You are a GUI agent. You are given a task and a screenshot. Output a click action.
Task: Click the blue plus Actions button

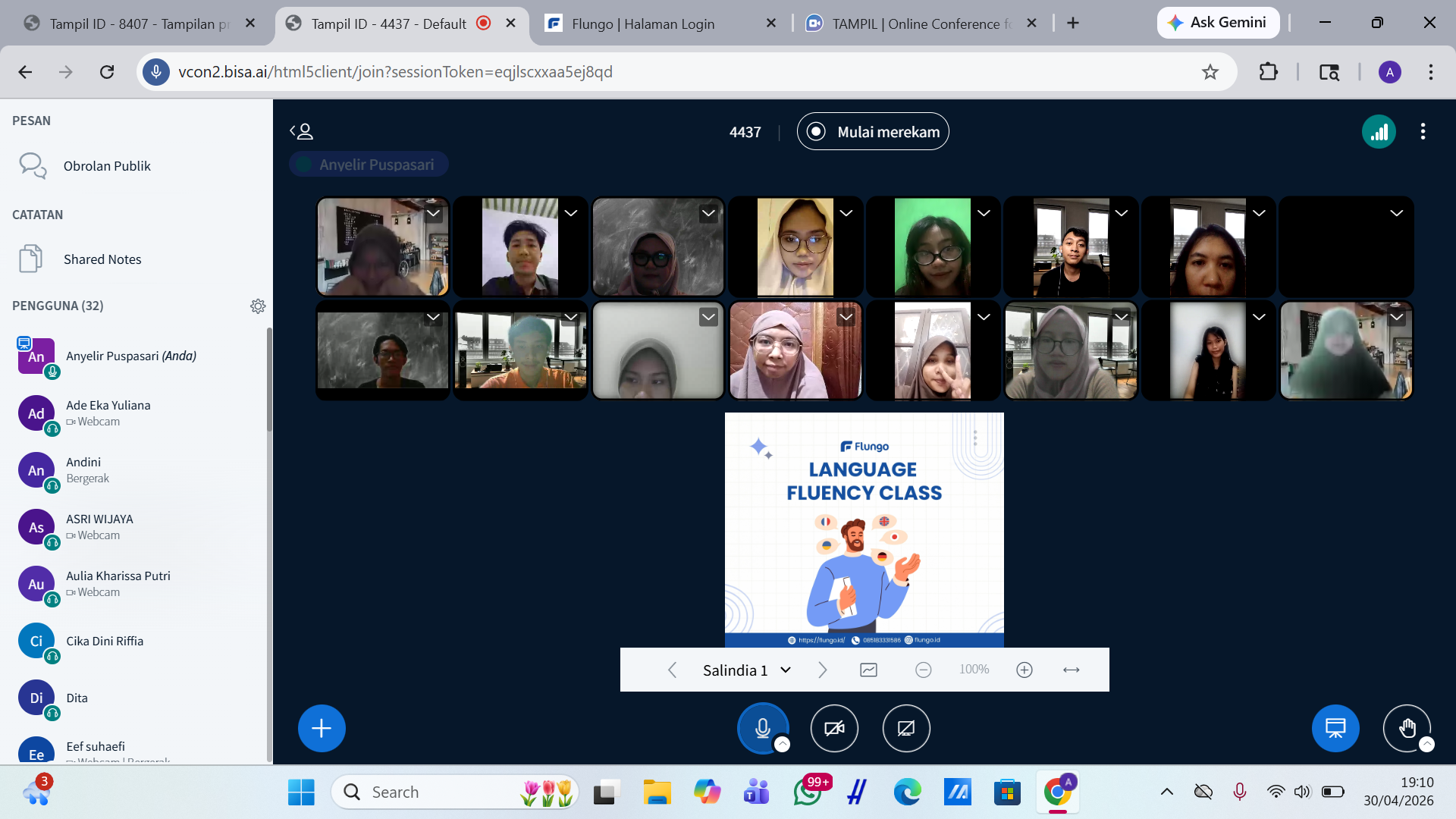(322, 729)
